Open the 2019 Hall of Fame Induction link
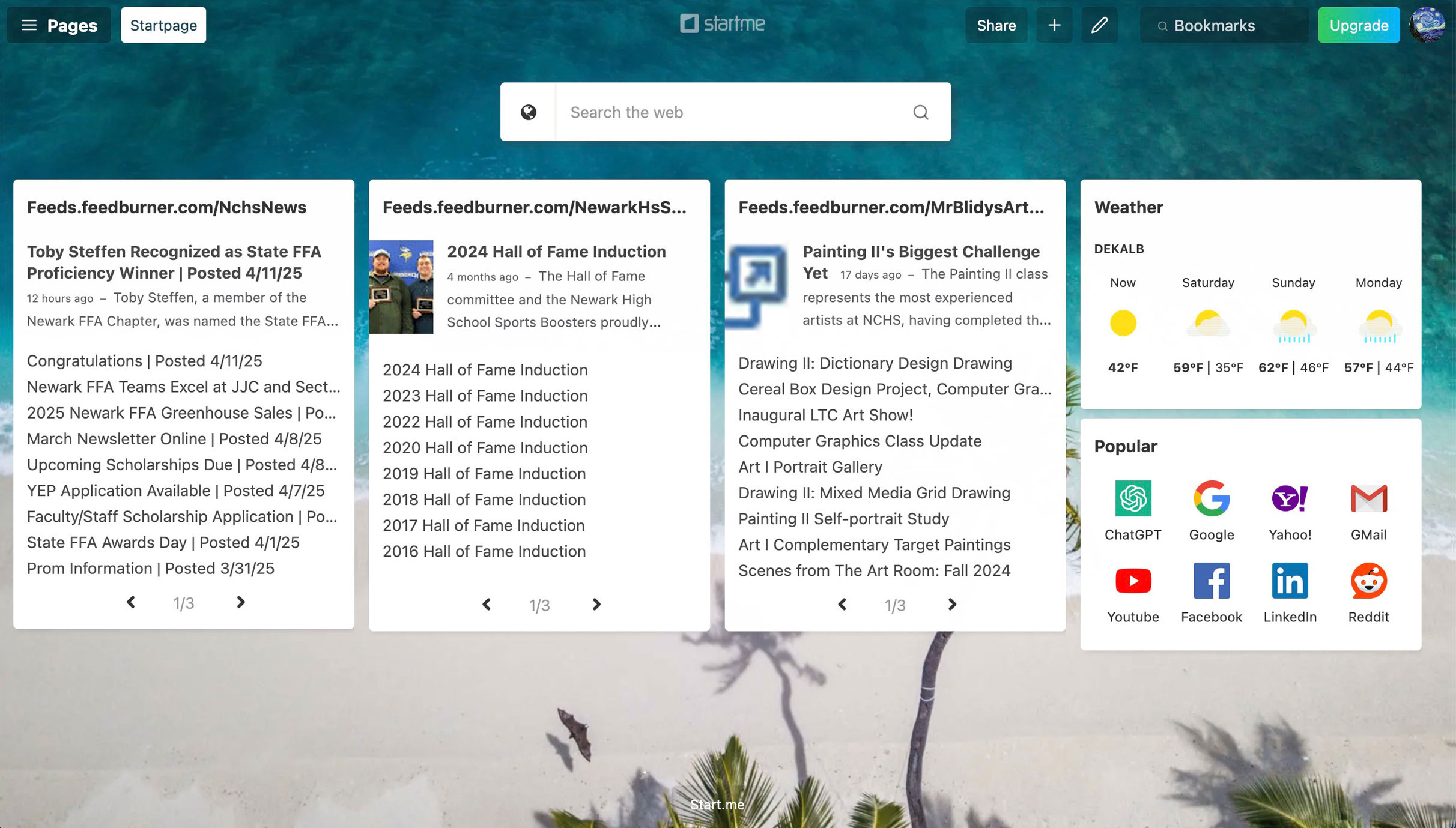The height and width of the screenshot is (828, 1456). pyautogui.click(x=484, y=474)
